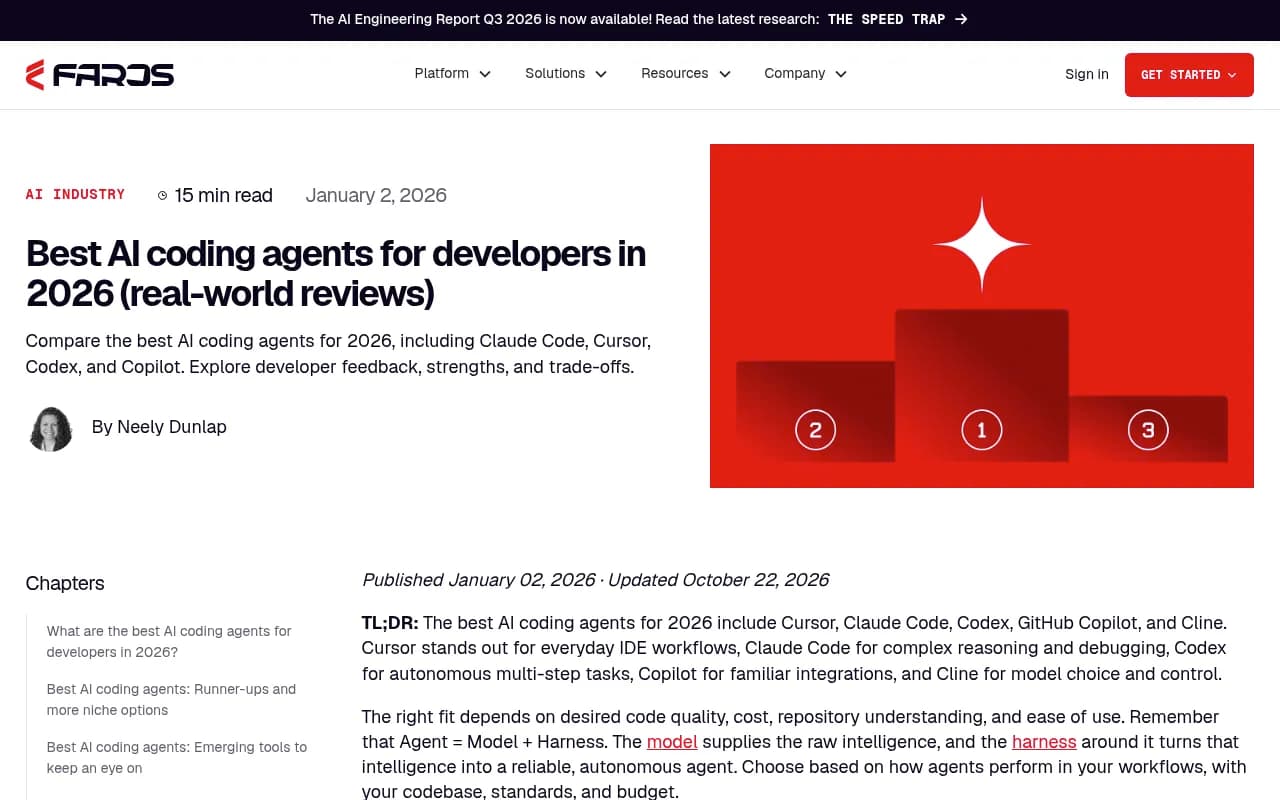Follow the 'model' hyperlink in article

(672, 742)
